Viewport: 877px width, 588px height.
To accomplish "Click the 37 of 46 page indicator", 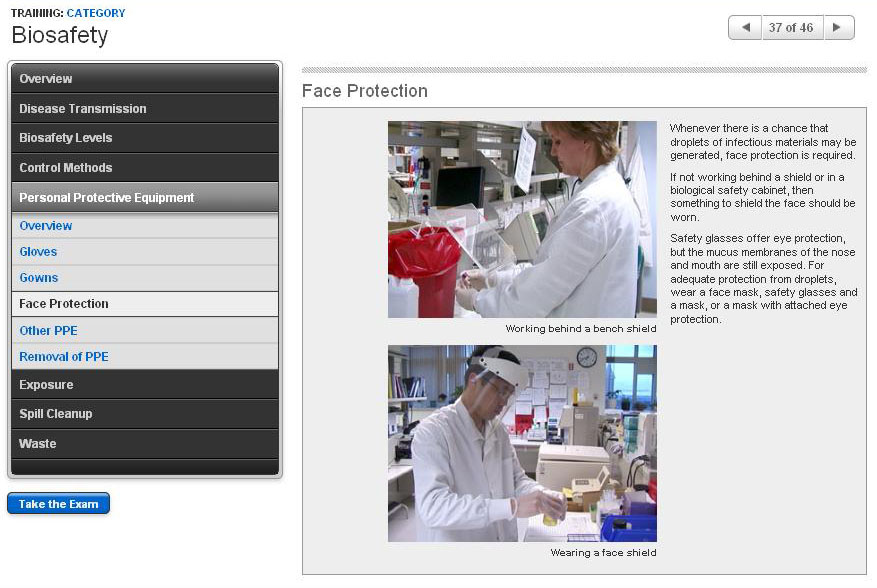I will click(x=791, y=28).
